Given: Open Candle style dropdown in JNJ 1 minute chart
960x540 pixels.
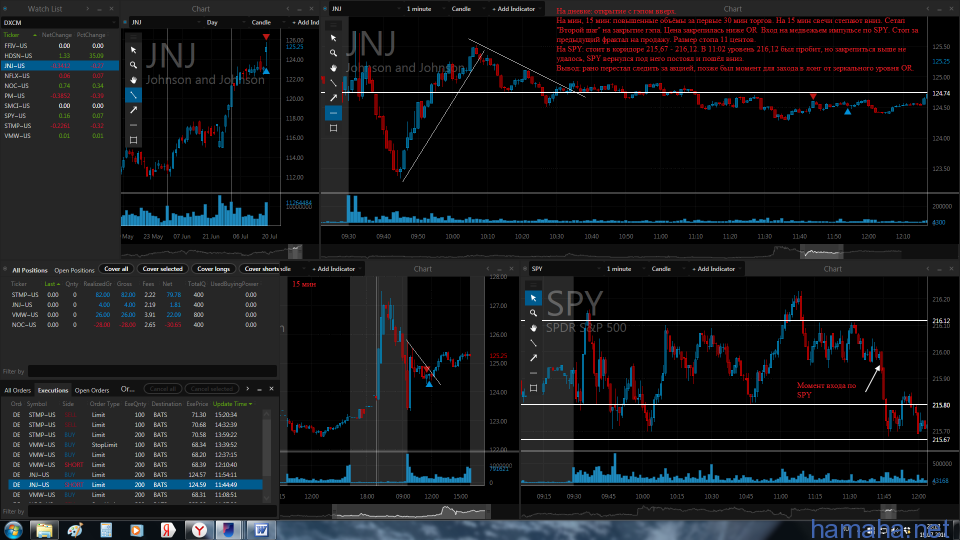Looking at the screenshot, I should [468, 9].
